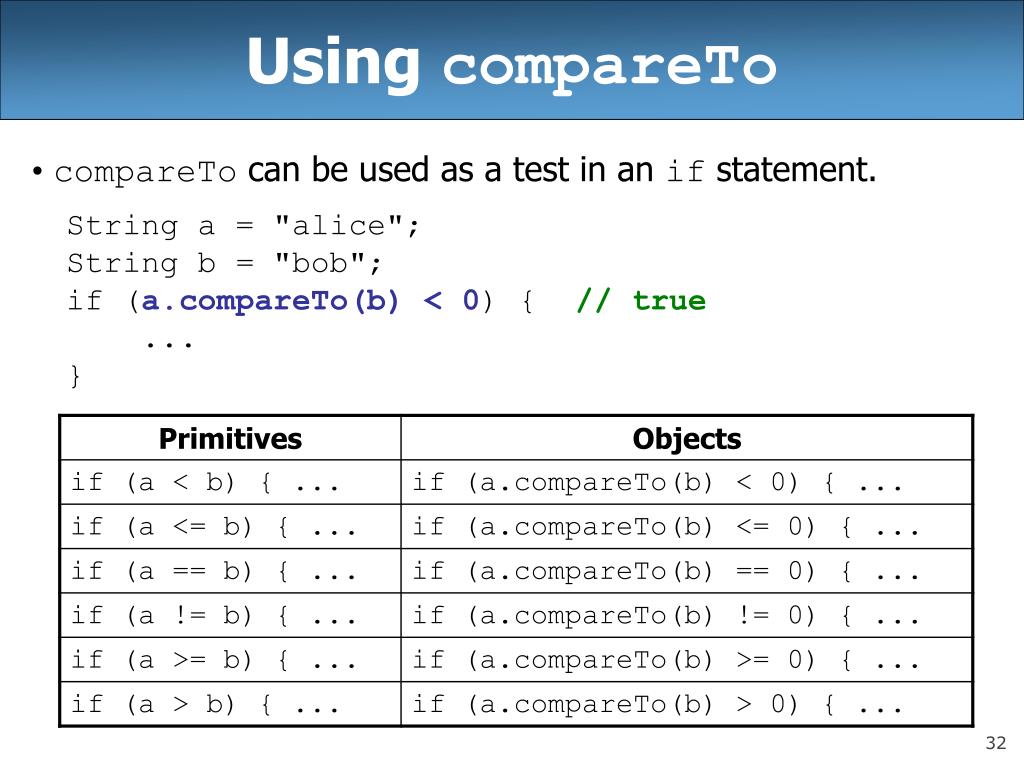This screenshot has width=1024, height=768.
Task: Click the cell a.compareTo(b) >= 0
Action: pyautogui.click(x=687, y=660)
